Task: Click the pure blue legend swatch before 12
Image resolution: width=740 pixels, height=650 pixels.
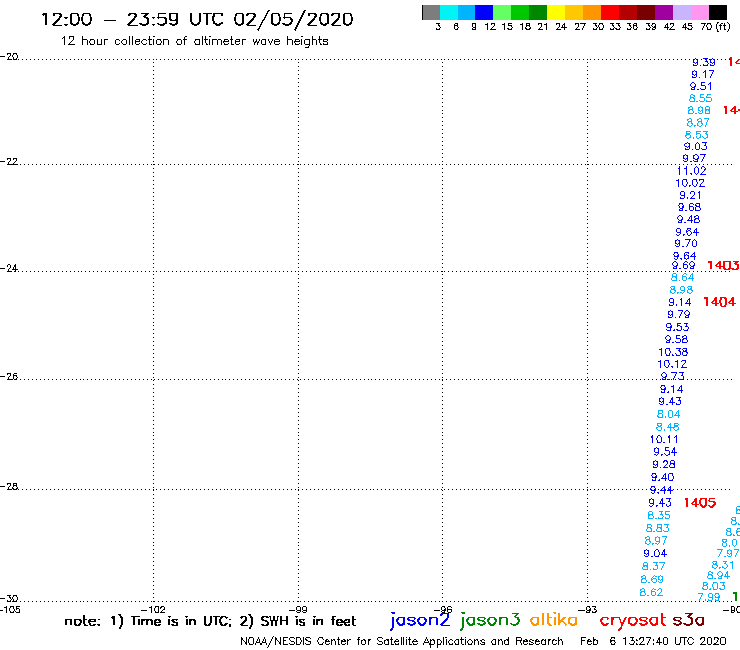Action: [x=484, y=13]
